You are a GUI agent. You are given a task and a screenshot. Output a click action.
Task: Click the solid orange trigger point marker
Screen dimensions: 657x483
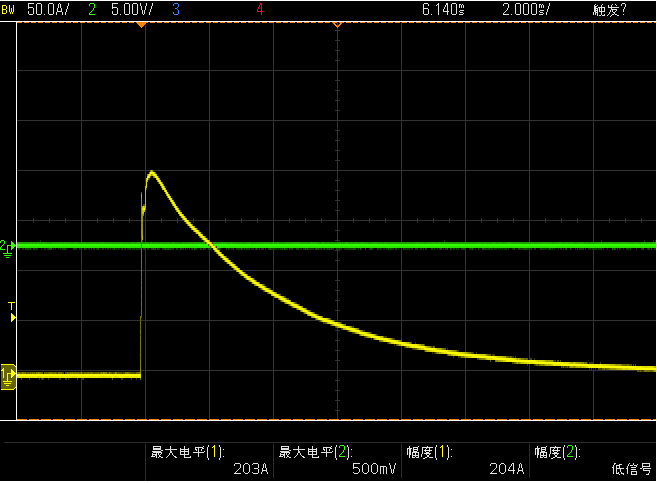(142, 25)
